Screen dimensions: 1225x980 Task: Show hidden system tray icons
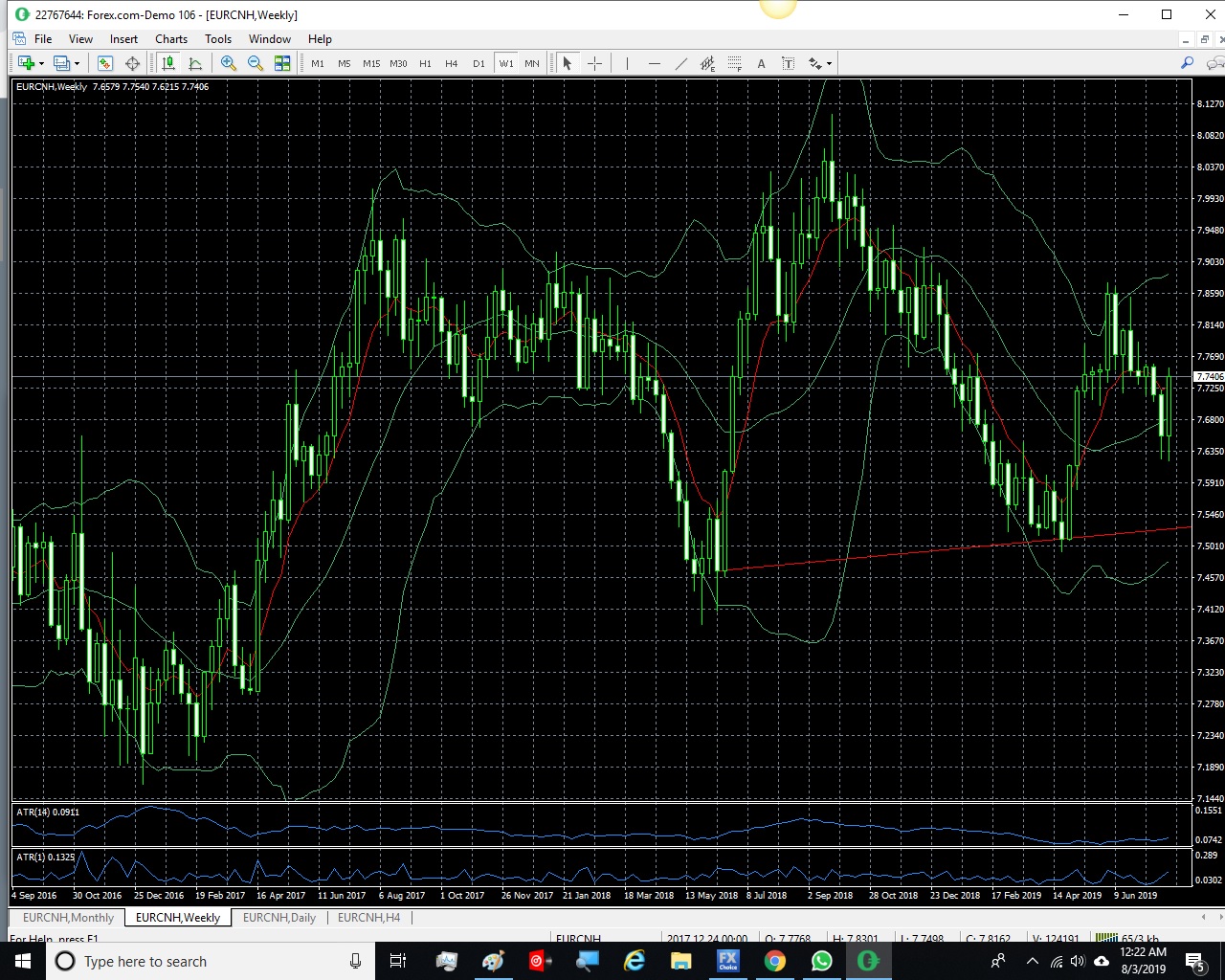coord(1032,961)
